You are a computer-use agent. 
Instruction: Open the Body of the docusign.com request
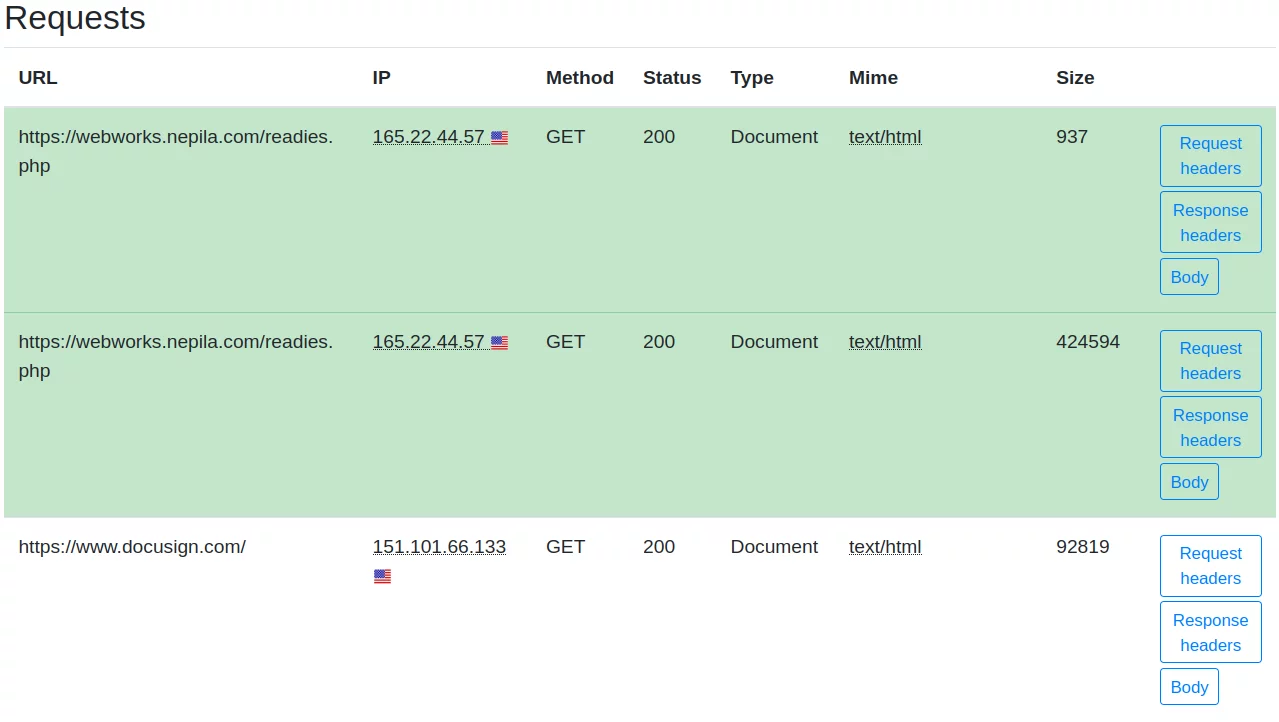[1188, 687]
